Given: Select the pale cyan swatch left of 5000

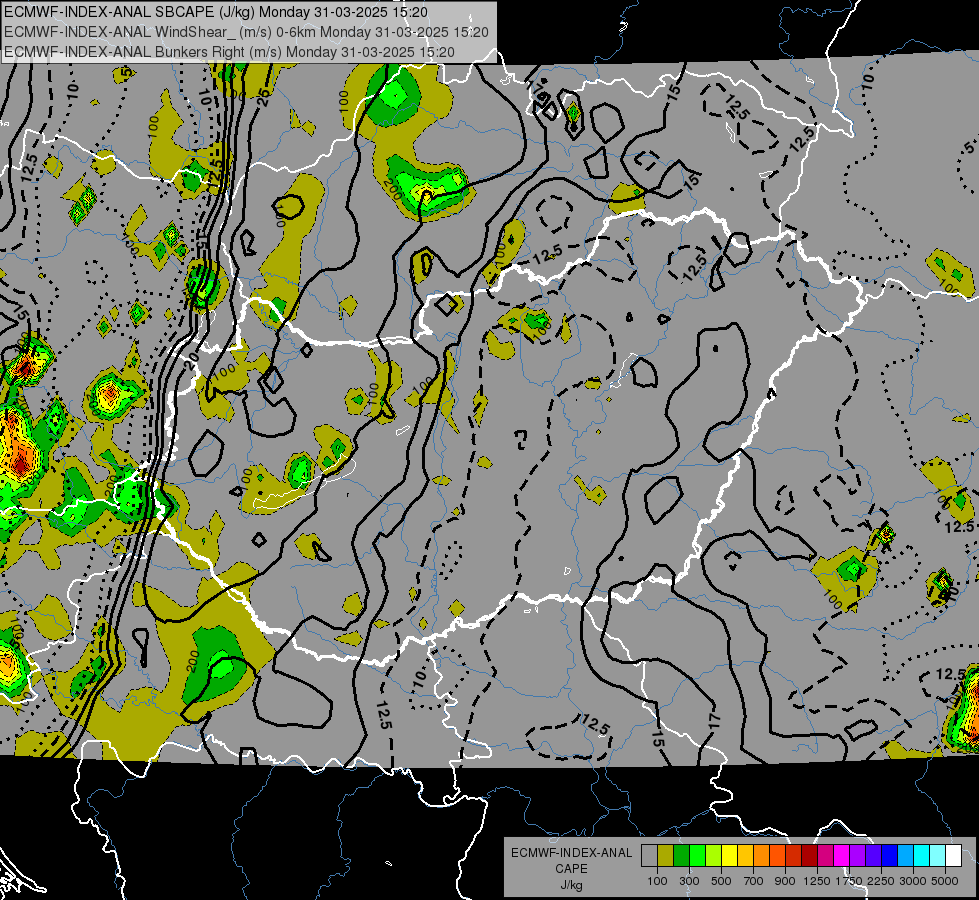Looking at the screenshot, I should click(x=938, y=855).
